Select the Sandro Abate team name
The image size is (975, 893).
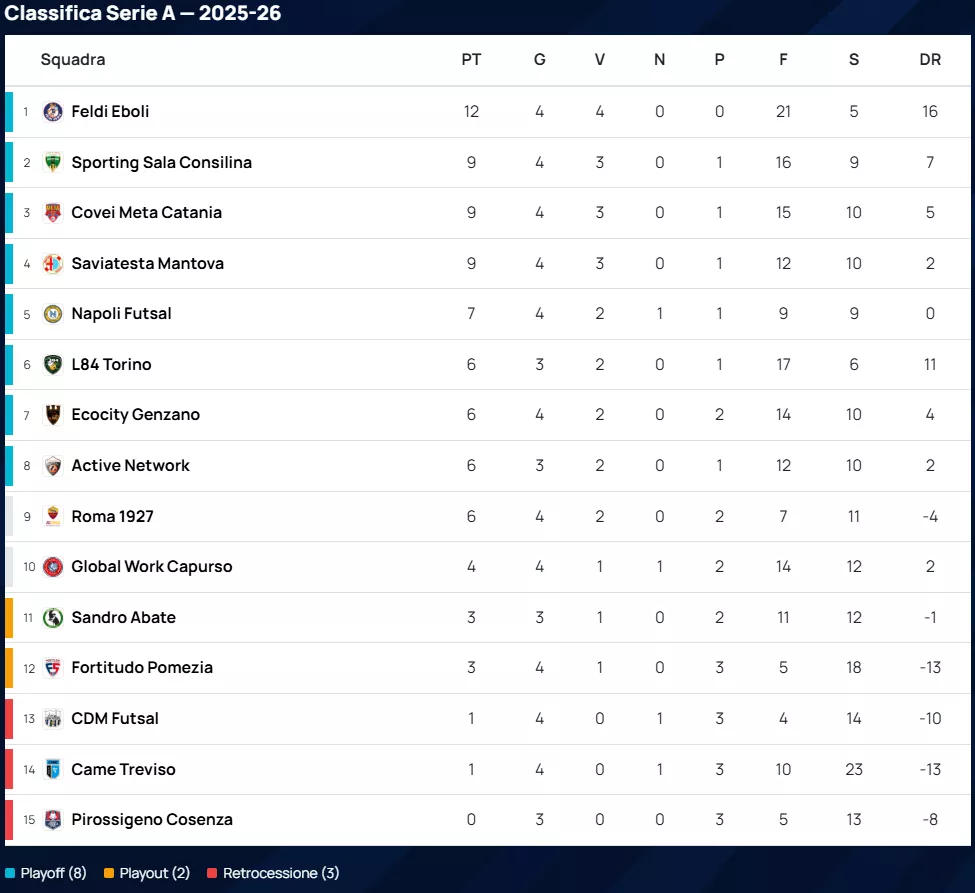[x=123, y=618]
